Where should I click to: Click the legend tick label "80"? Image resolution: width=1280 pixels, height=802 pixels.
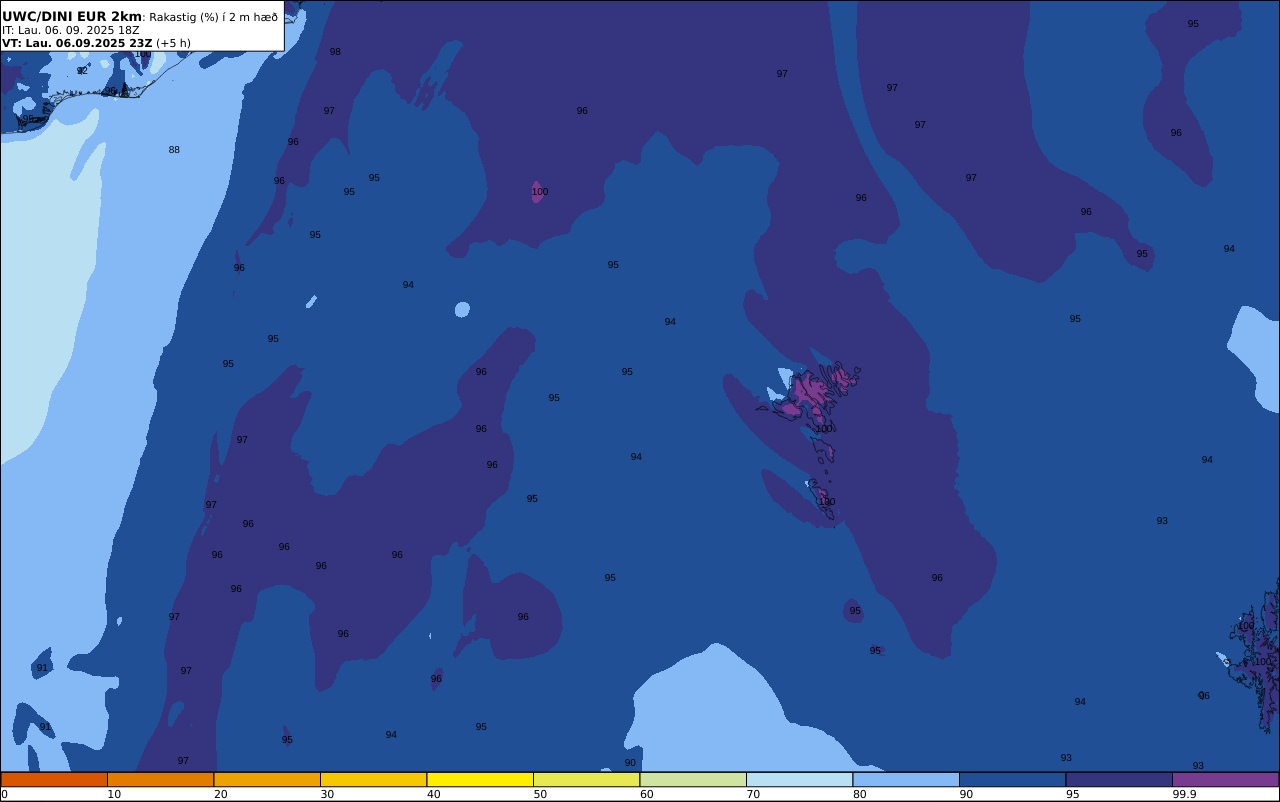(x=859, y=794)
